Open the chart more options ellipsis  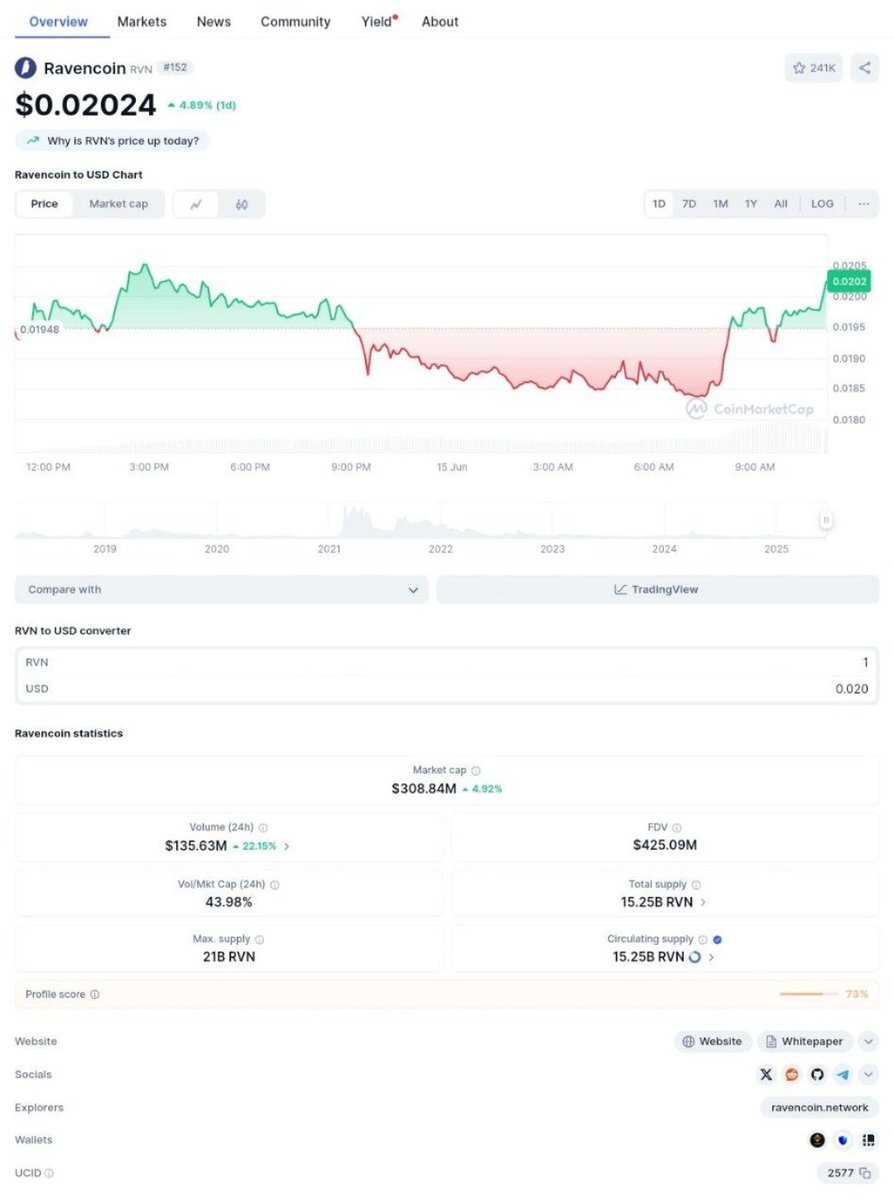pyautogui.click(x=864, y=203)
